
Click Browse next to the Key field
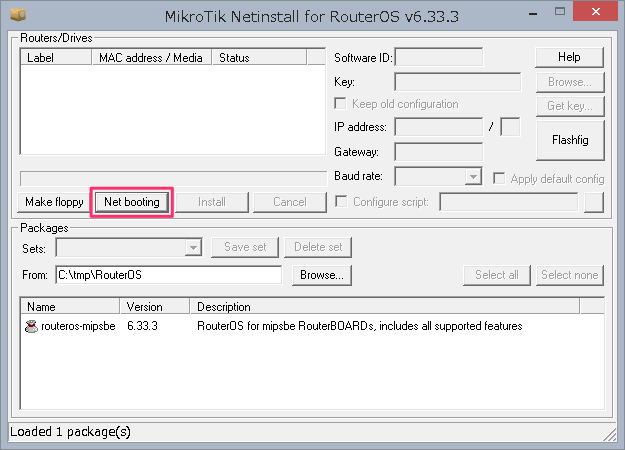tap(570, 82)
